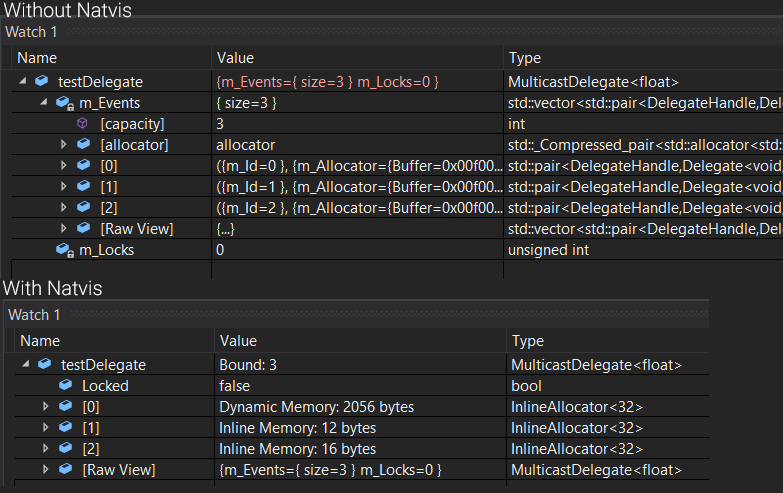Click the icon beside Dynamic Memory [0] row
783x493 pixels.
pos(66,406)
